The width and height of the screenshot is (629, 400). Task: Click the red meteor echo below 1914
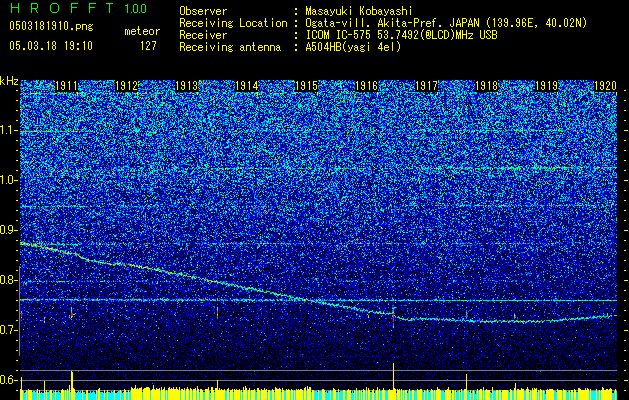(217, 312)
